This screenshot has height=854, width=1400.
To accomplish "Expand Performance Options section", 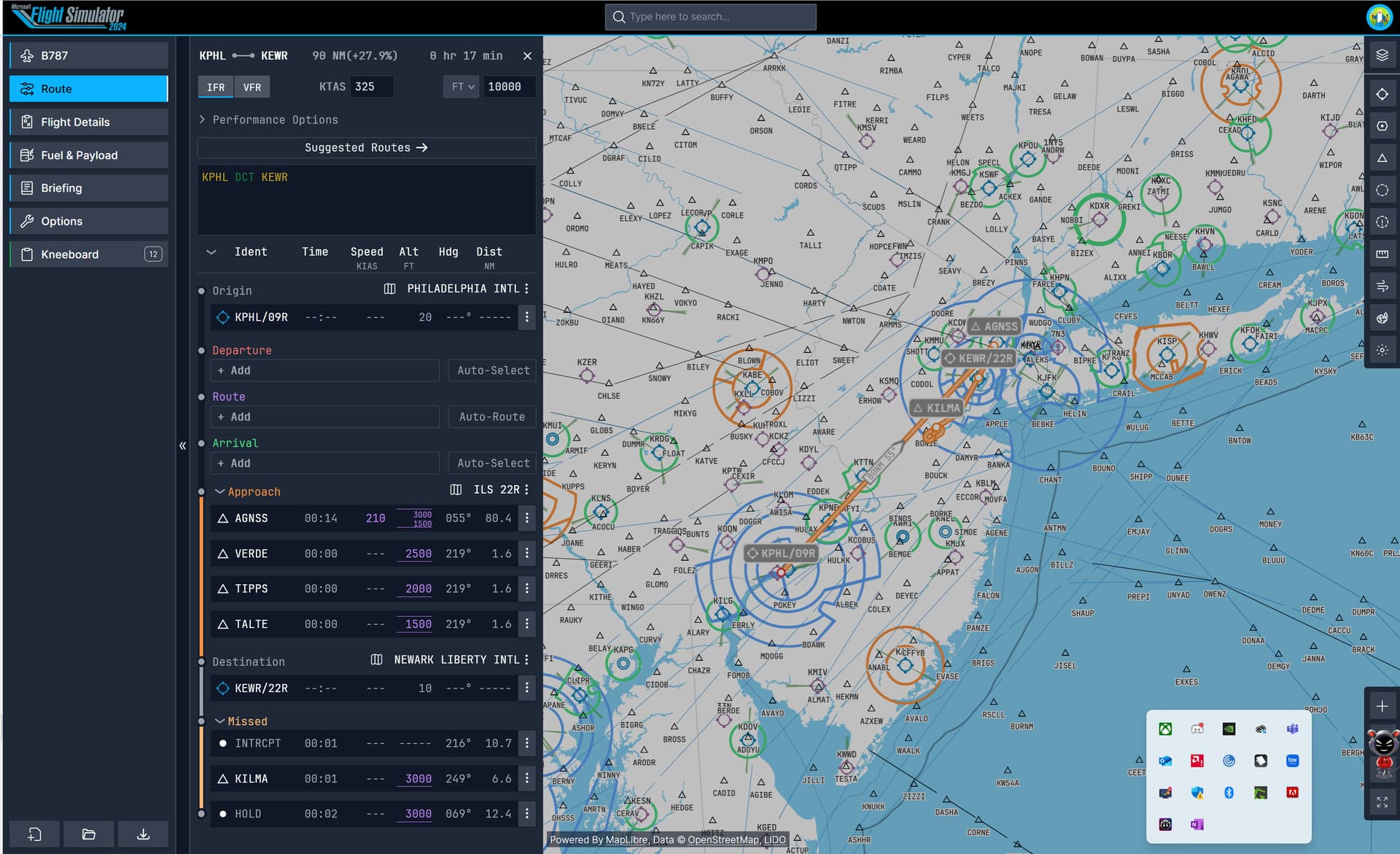I will click(x=268, y=120).
